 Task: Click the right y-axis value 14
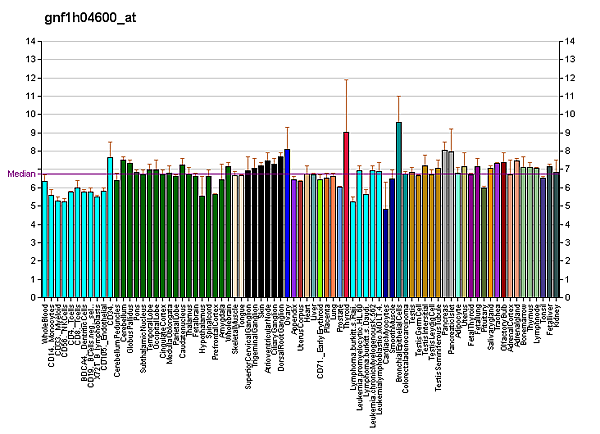[x=569, y=41]
